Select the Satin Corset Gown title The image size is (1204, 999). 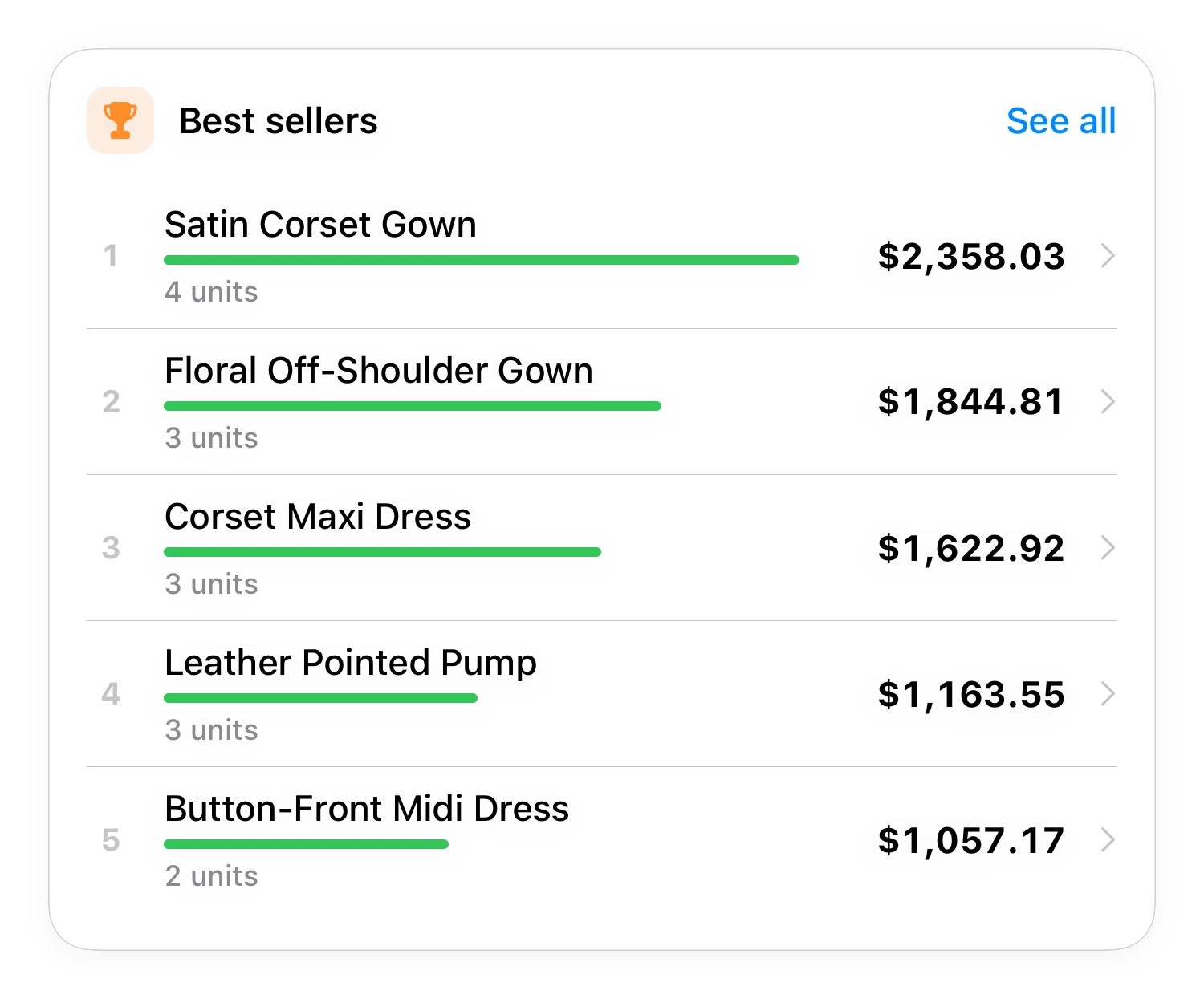[320, 225]
